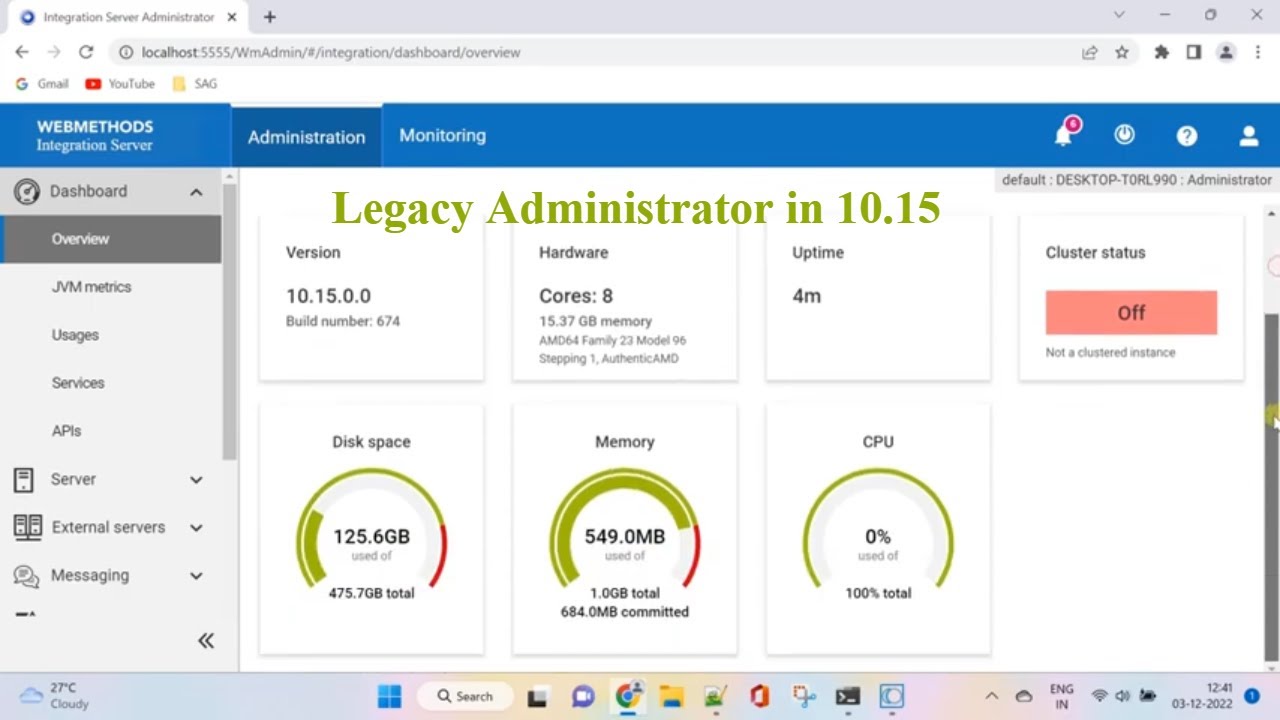Open the tab search dropdown in Chrome
Viewport: 1280px width, 720px height.
pos(1119,15)
